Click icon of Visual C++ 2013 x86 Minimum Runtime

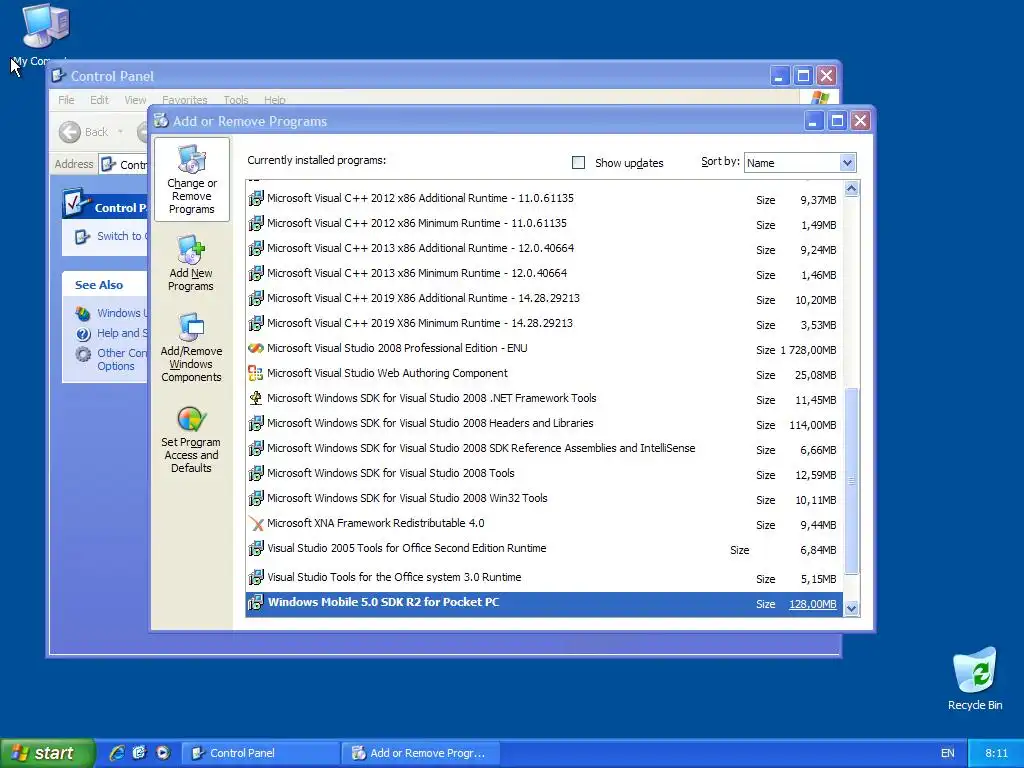tap(256, 273)
